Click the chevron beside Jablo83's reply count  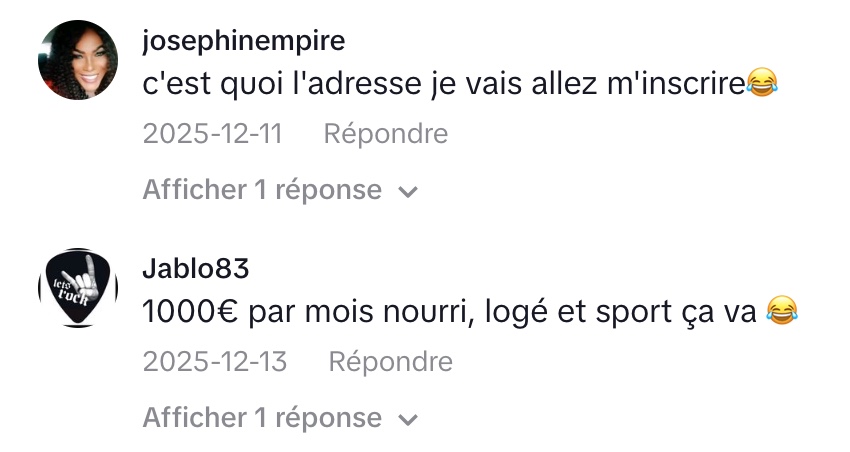tap(407, 418)
